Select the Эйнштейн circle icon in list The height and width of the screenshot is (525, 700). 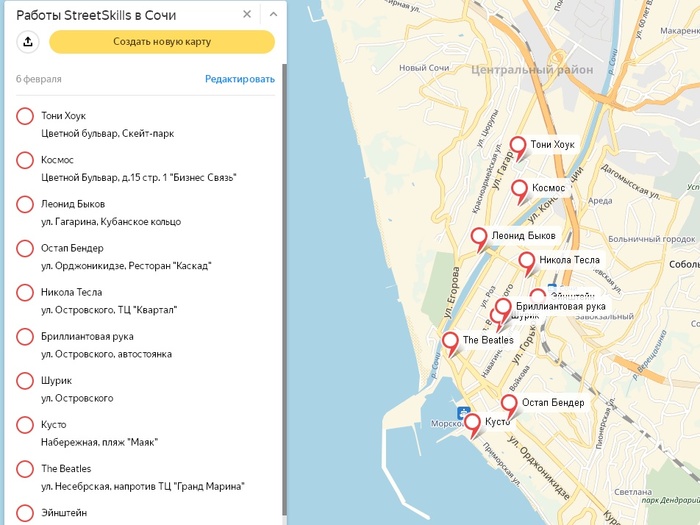[25, 513]
